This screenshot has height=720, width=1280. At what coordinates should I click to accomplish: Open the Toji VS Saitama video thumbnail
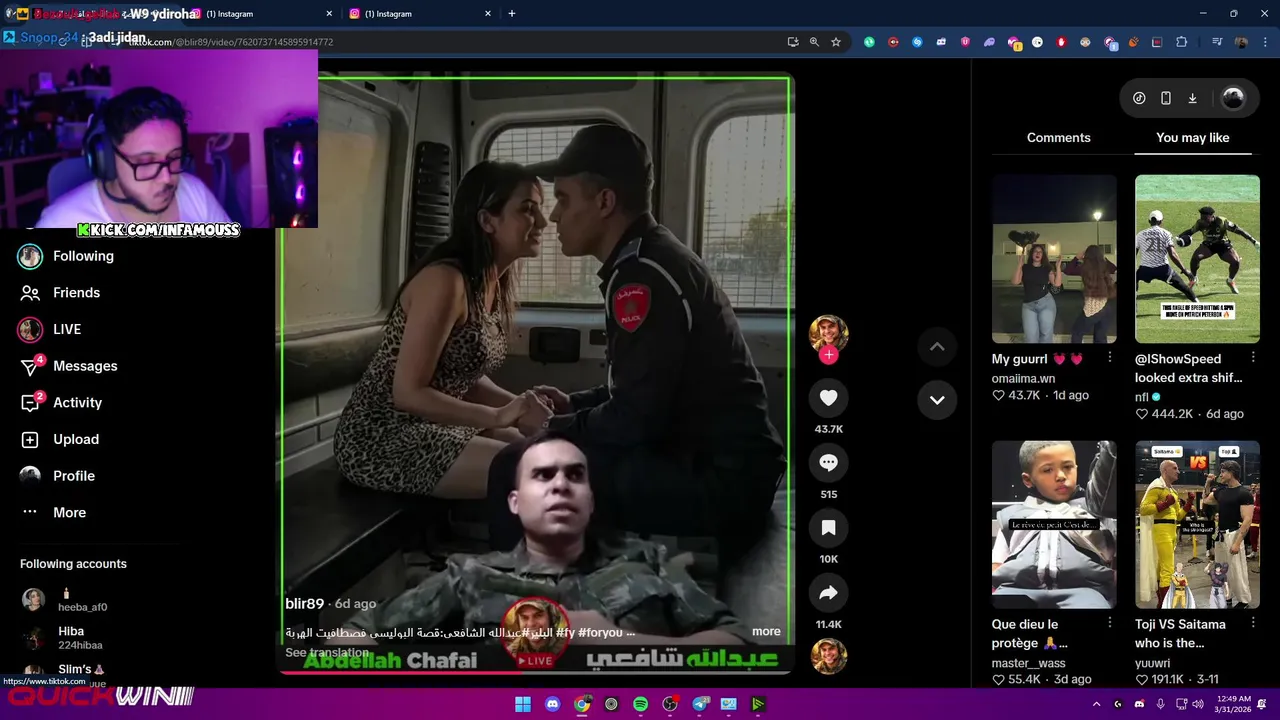[x=1197, y=525]
